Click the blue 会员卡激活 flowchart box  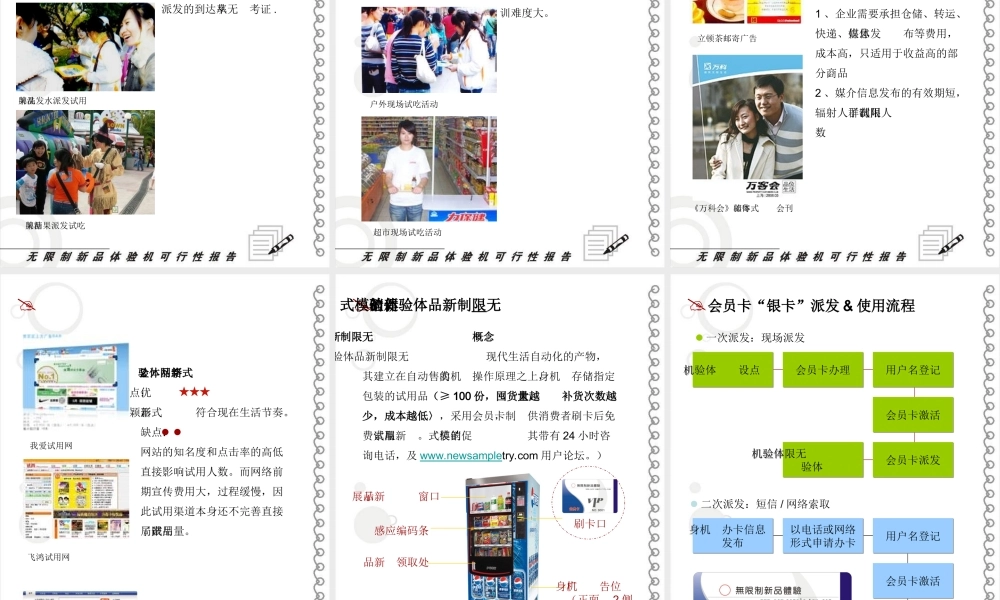(913, 581)
